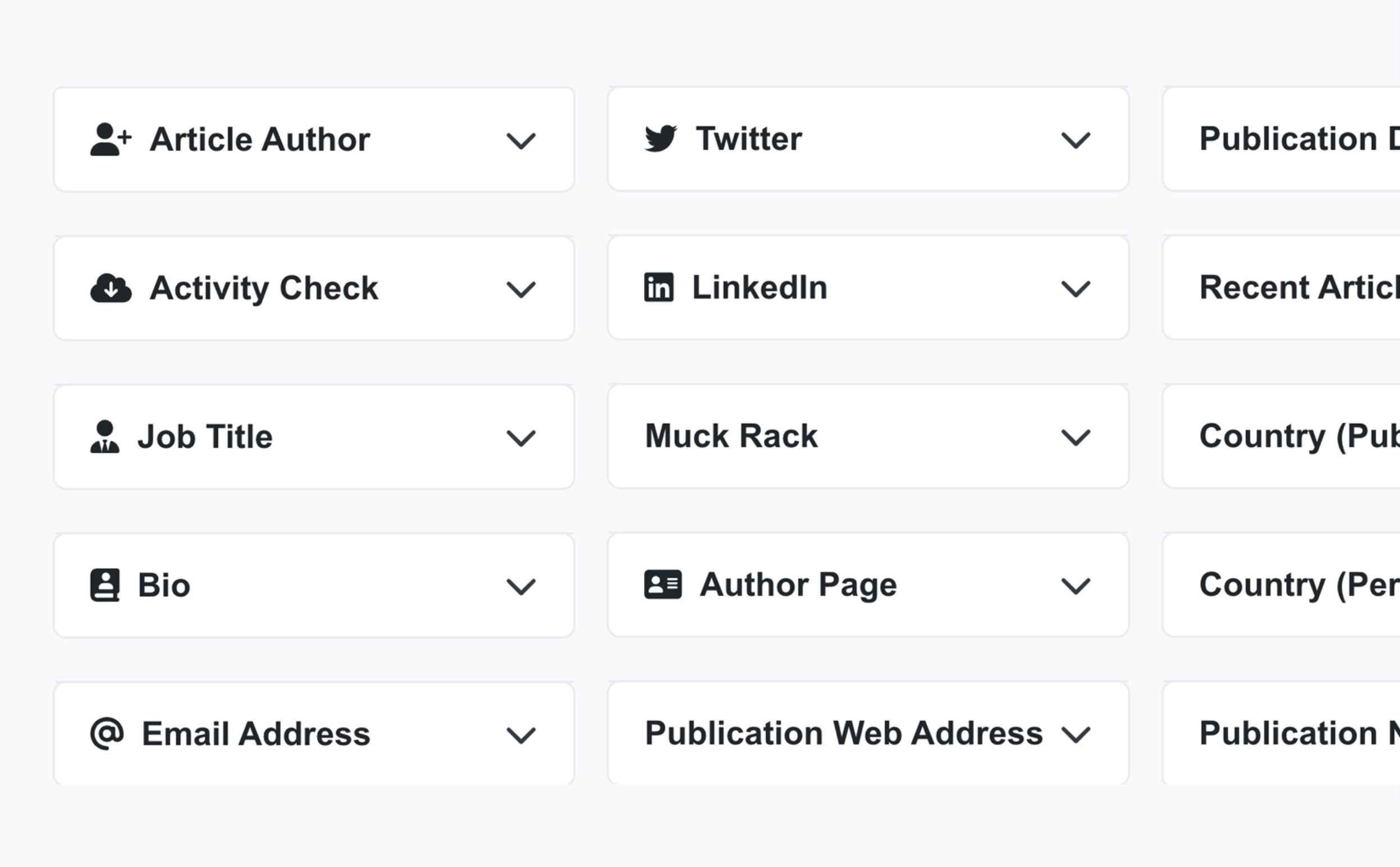Click the Author Page ID card icon
The height and width of the screenshot is (867, 1400).
click(662, 585)
